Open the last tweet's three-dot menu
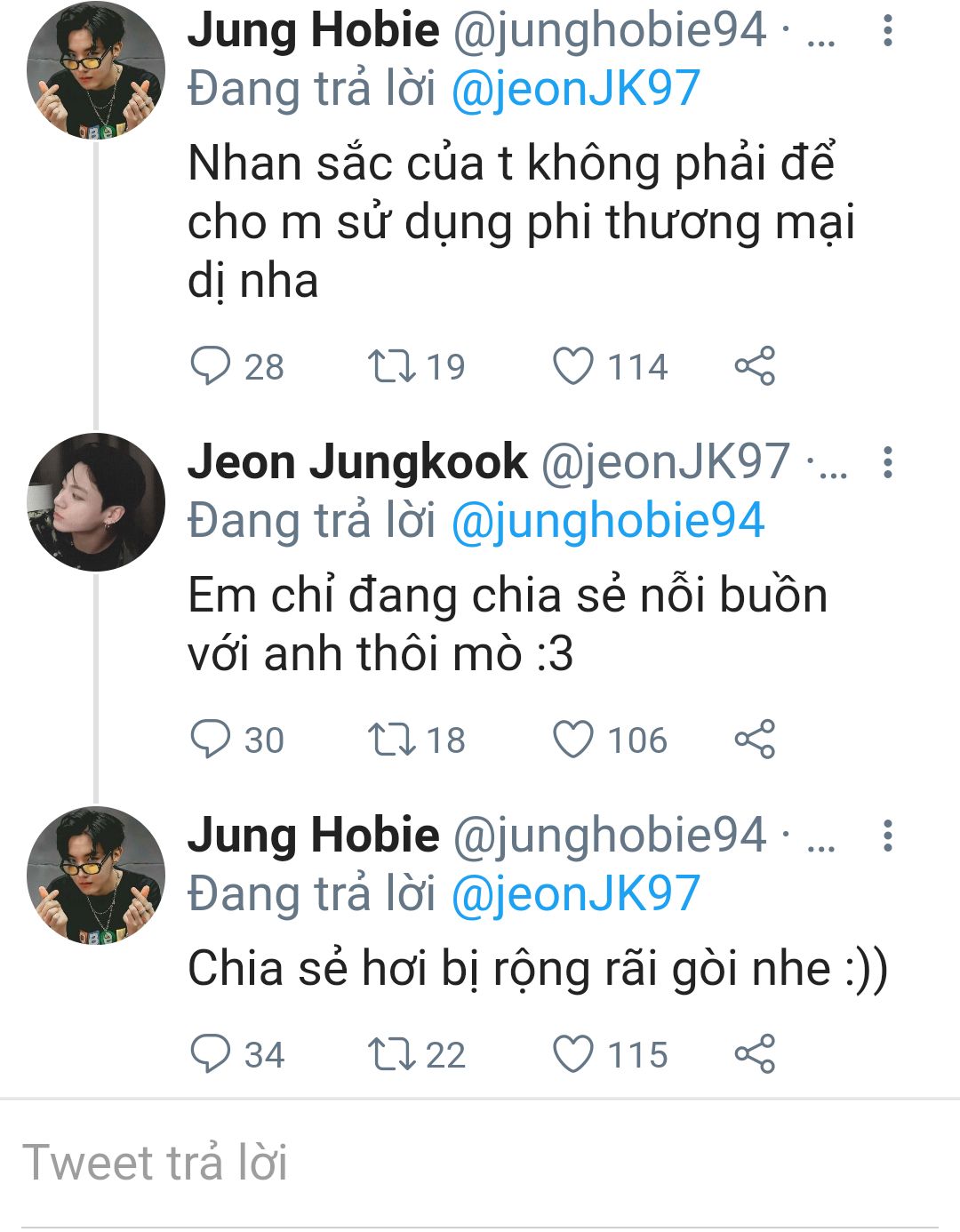 [887, 836]
